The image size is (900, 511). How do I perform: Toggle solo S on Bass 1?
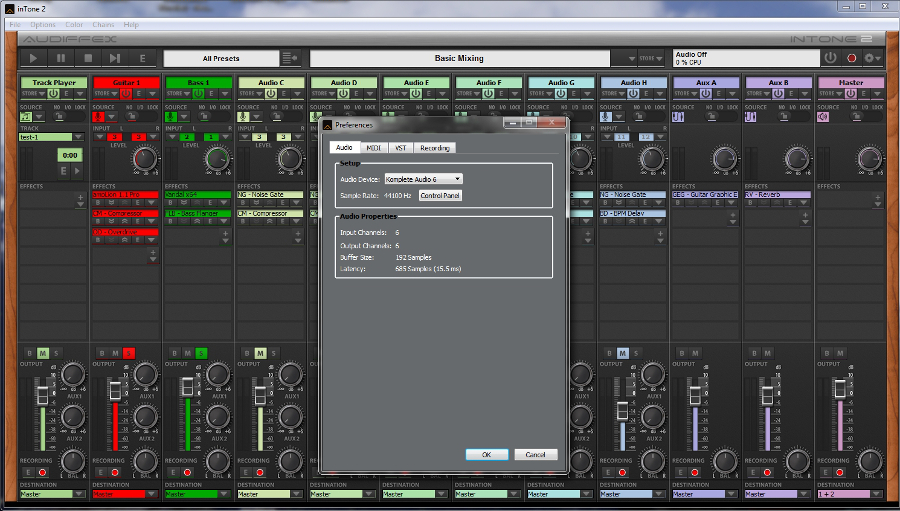(x=200, y=353)
